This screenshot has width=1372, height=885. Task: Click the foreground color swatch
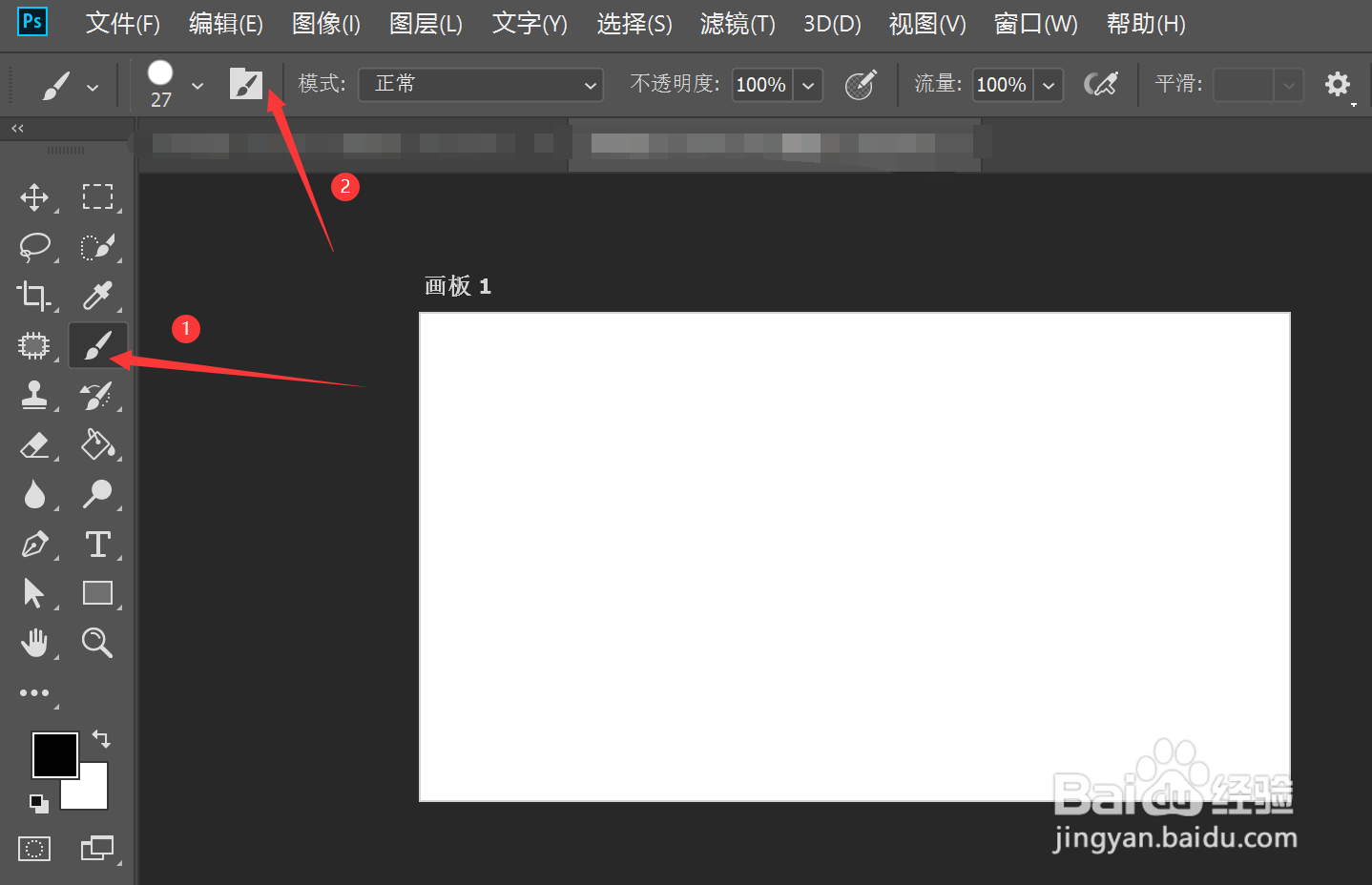(54, 754)
